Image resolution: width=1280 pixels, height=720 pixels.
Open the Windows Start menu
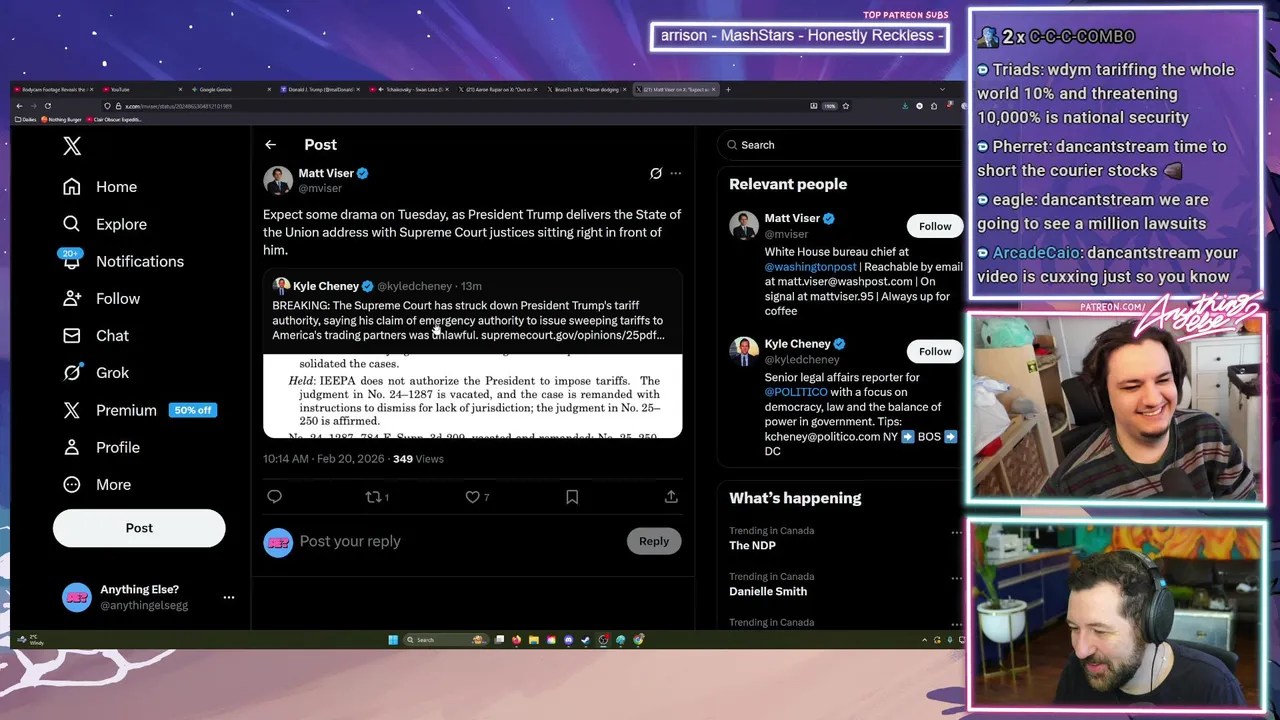coord(393,640)
